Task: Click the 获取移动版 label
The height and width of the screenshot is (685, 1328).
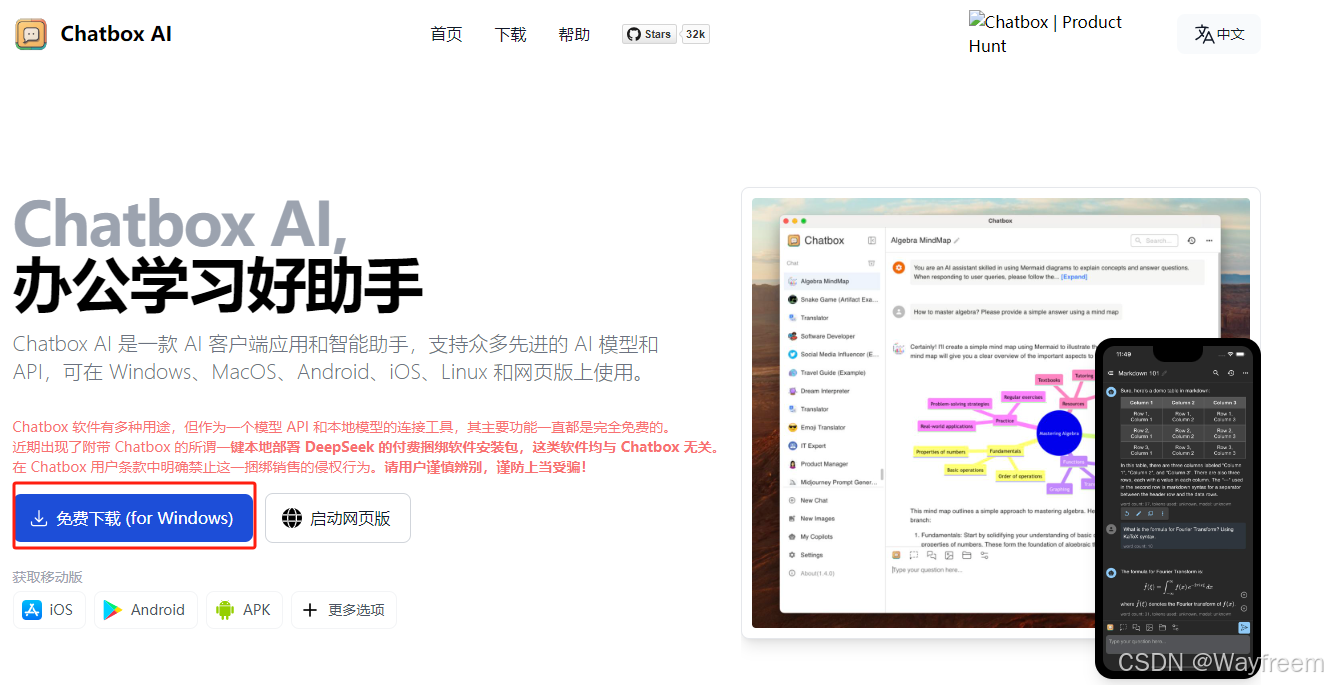Action: pyautogui.click(x=48, y=577)
